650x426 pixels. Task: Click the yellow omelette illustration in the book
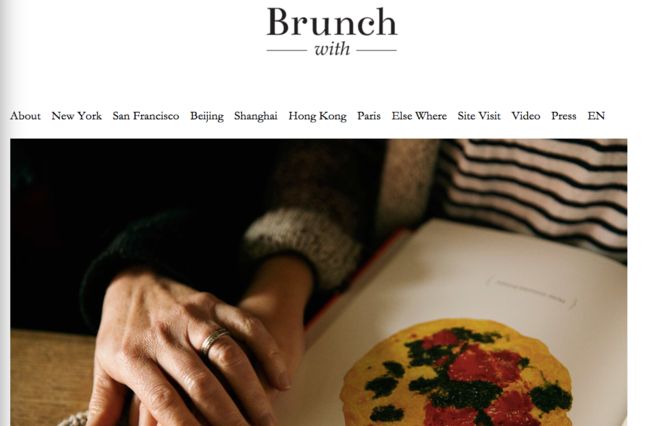pos(456,373)
